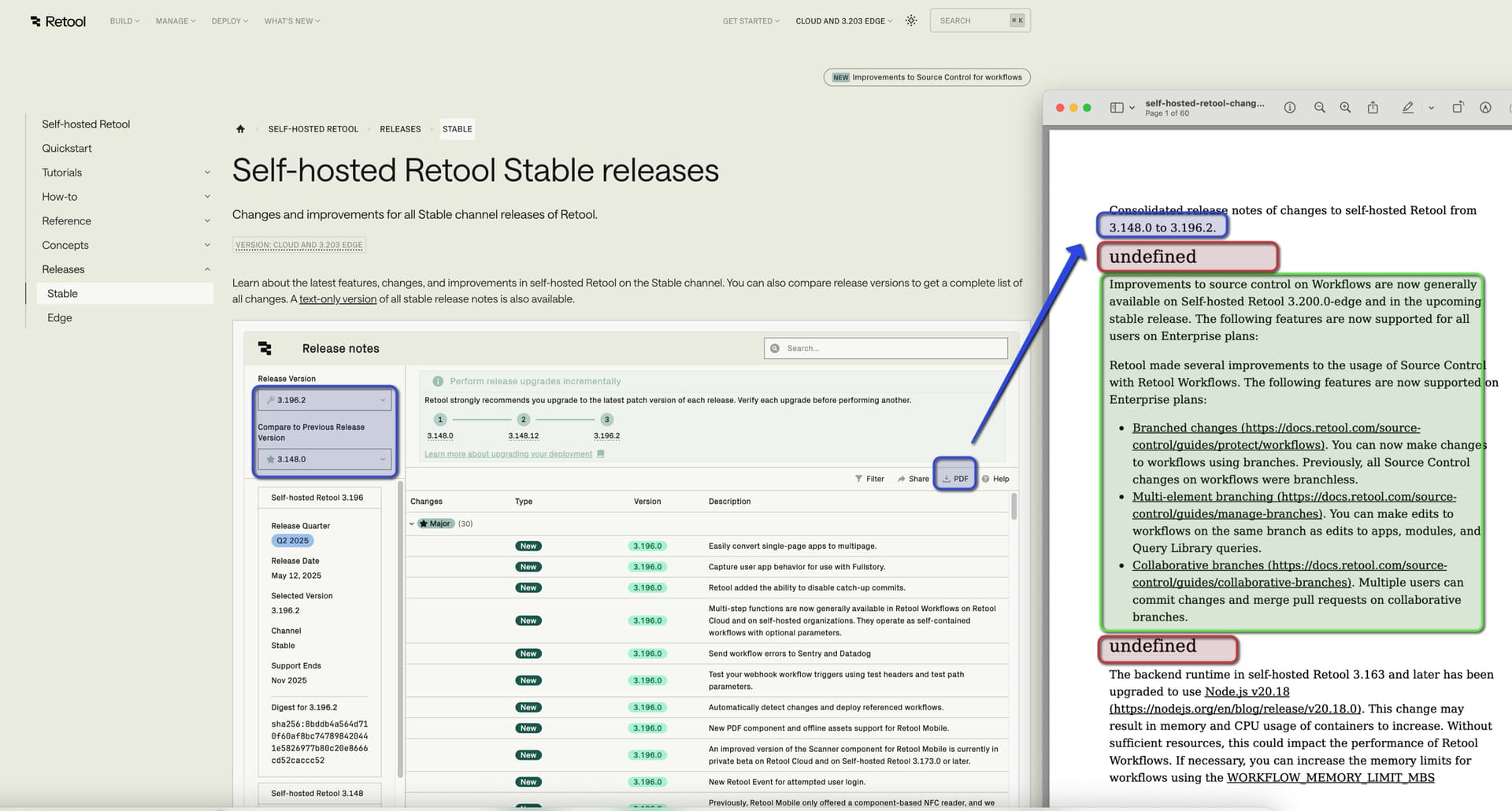Click the Retool icon beside Release notes
Viewport: 1512px width, 811px height.
pos(265,348)
